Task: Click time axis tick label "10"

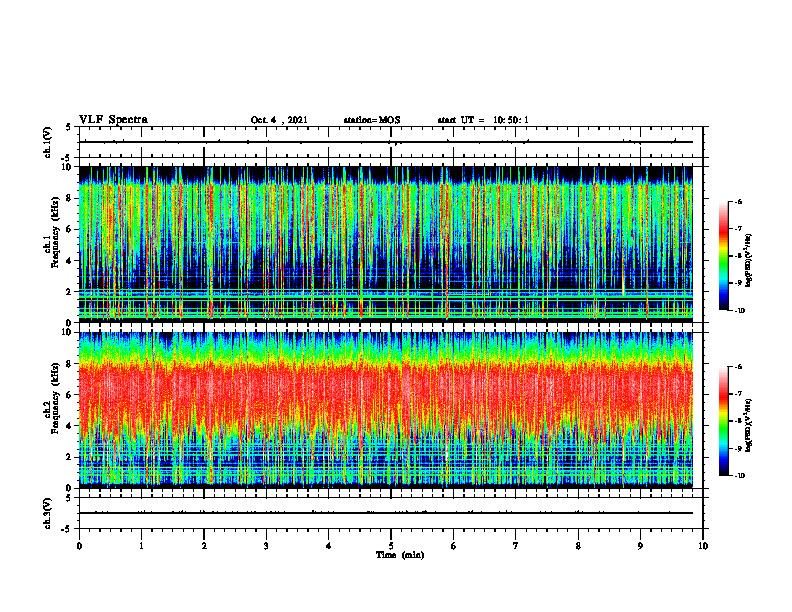Action: 703,546
